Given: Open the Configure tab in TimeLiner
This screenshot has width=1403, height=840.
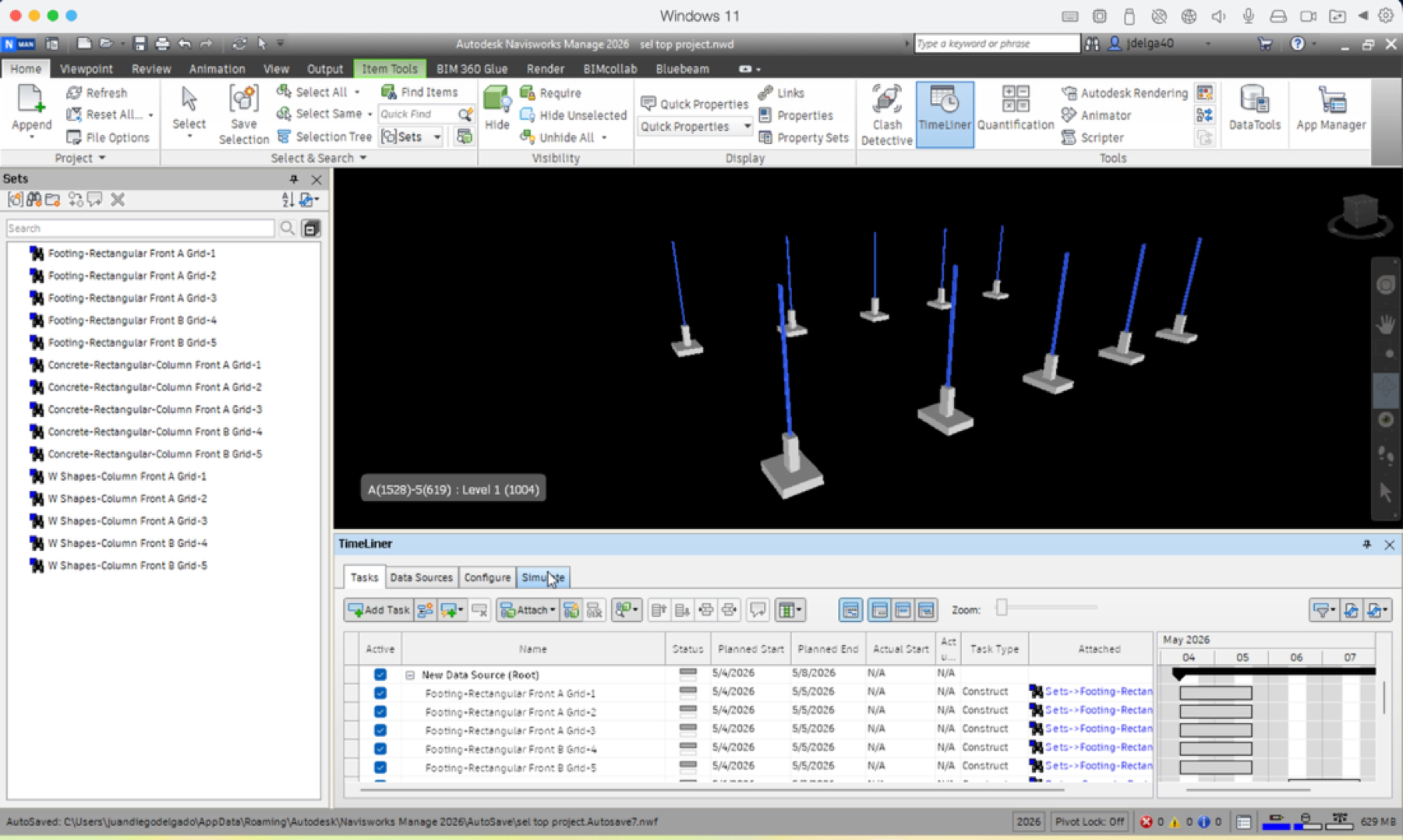Looking at the screenshot, I should (487, 577).
